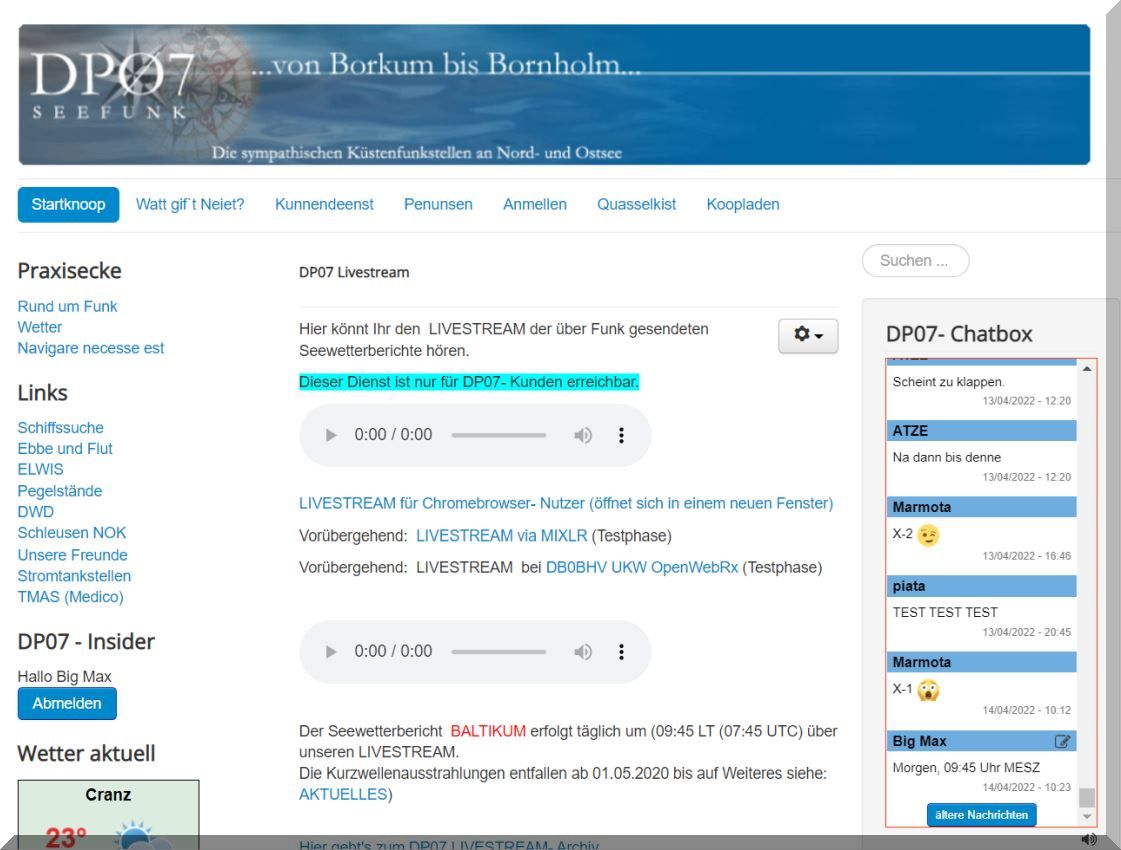Click the first audio player seek bar

pos(498,435)
